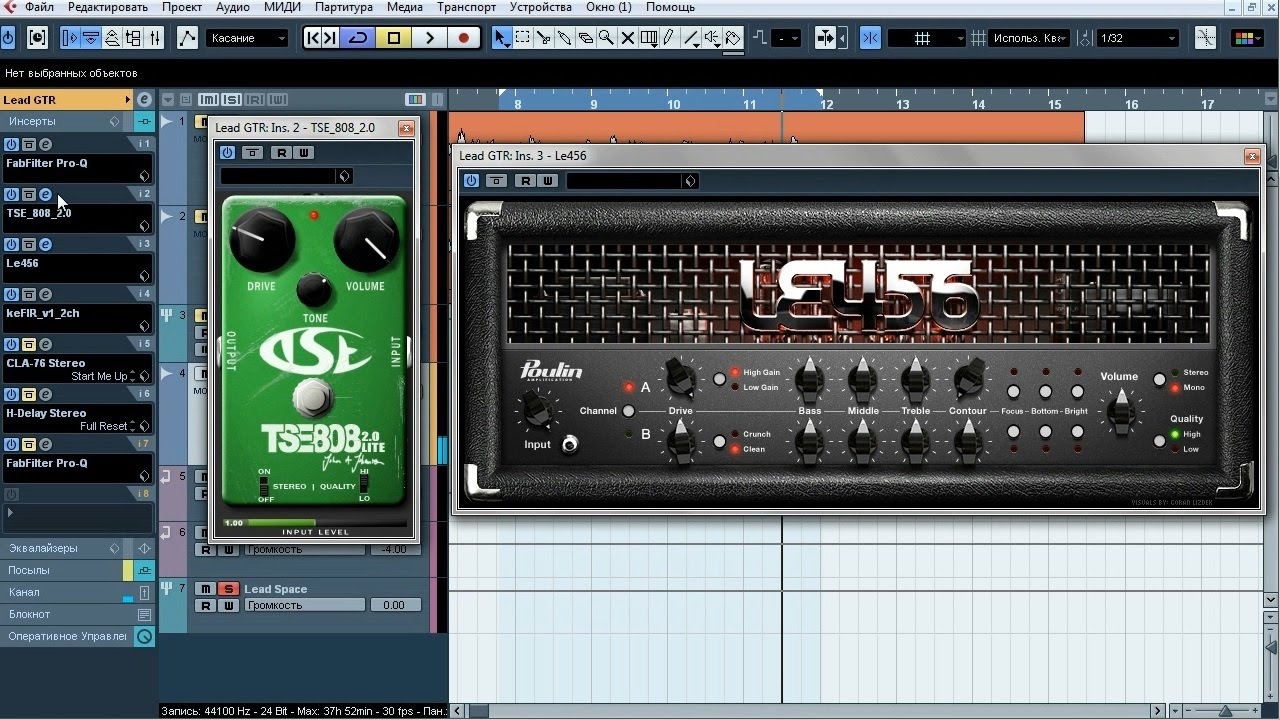Screen dimensions: 1280x720
Task: Select the Time Warp tool
Action: tap(649, 38)
